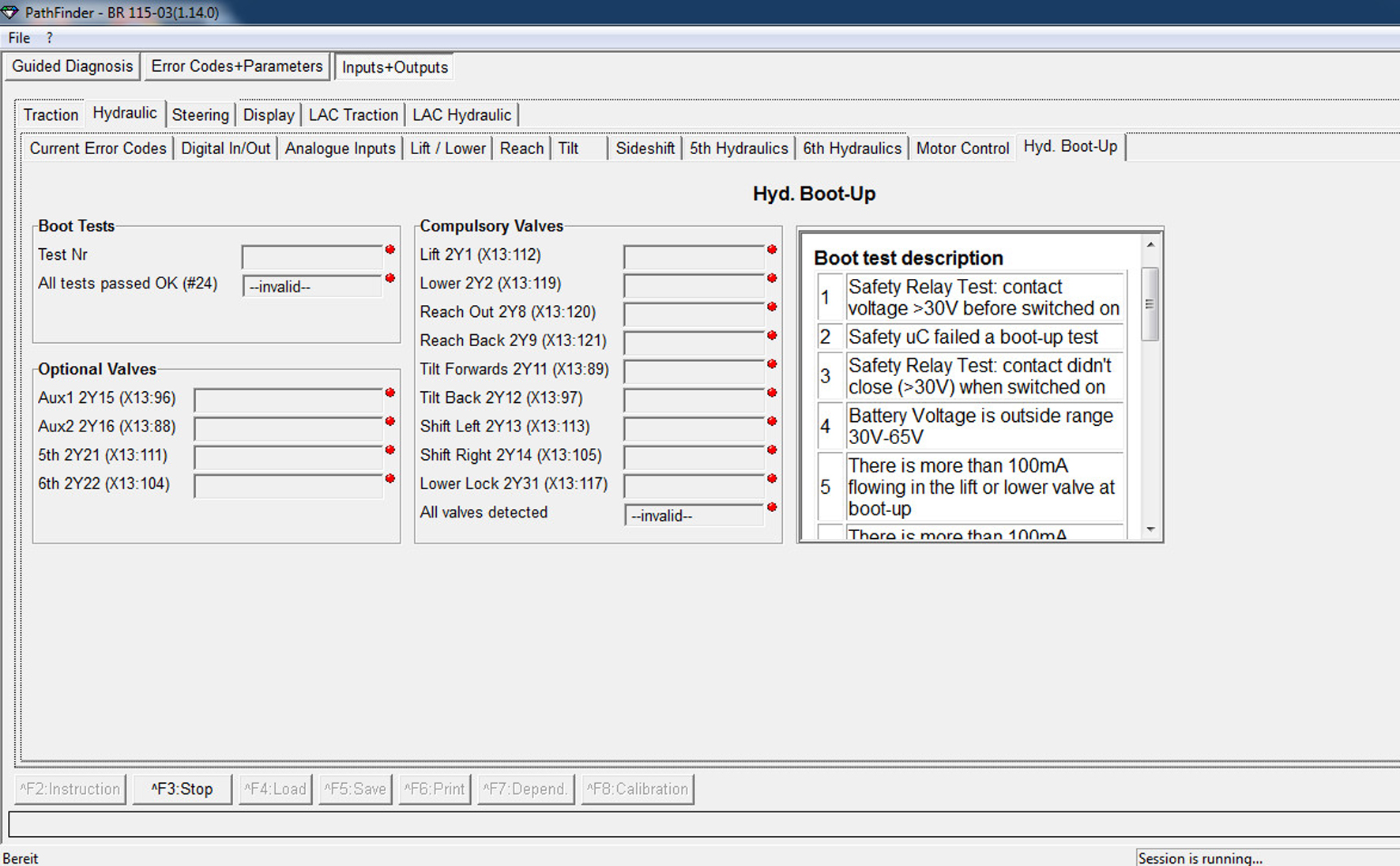The width and height of the screenshot is (1400, 866).
Task: Open Error Codes+Parameters section
Action: pyautogui.click(x=237, y=66)
